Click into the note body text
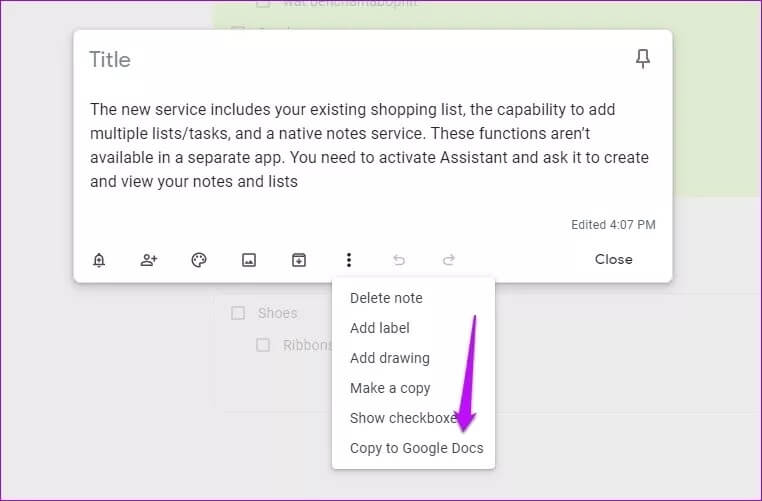The image size is (762, 501). pyautogui.click(x=369, y=145)
